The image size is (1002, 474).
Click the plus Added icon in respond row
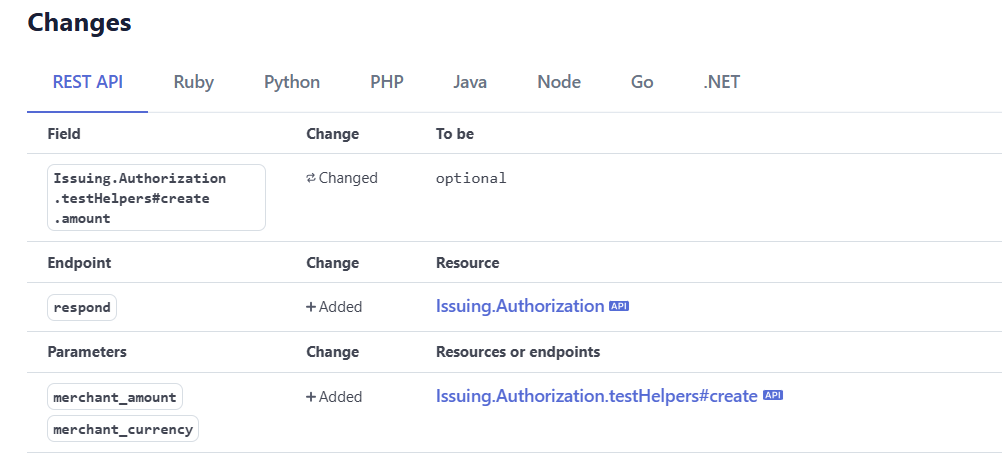coord(311,307)
